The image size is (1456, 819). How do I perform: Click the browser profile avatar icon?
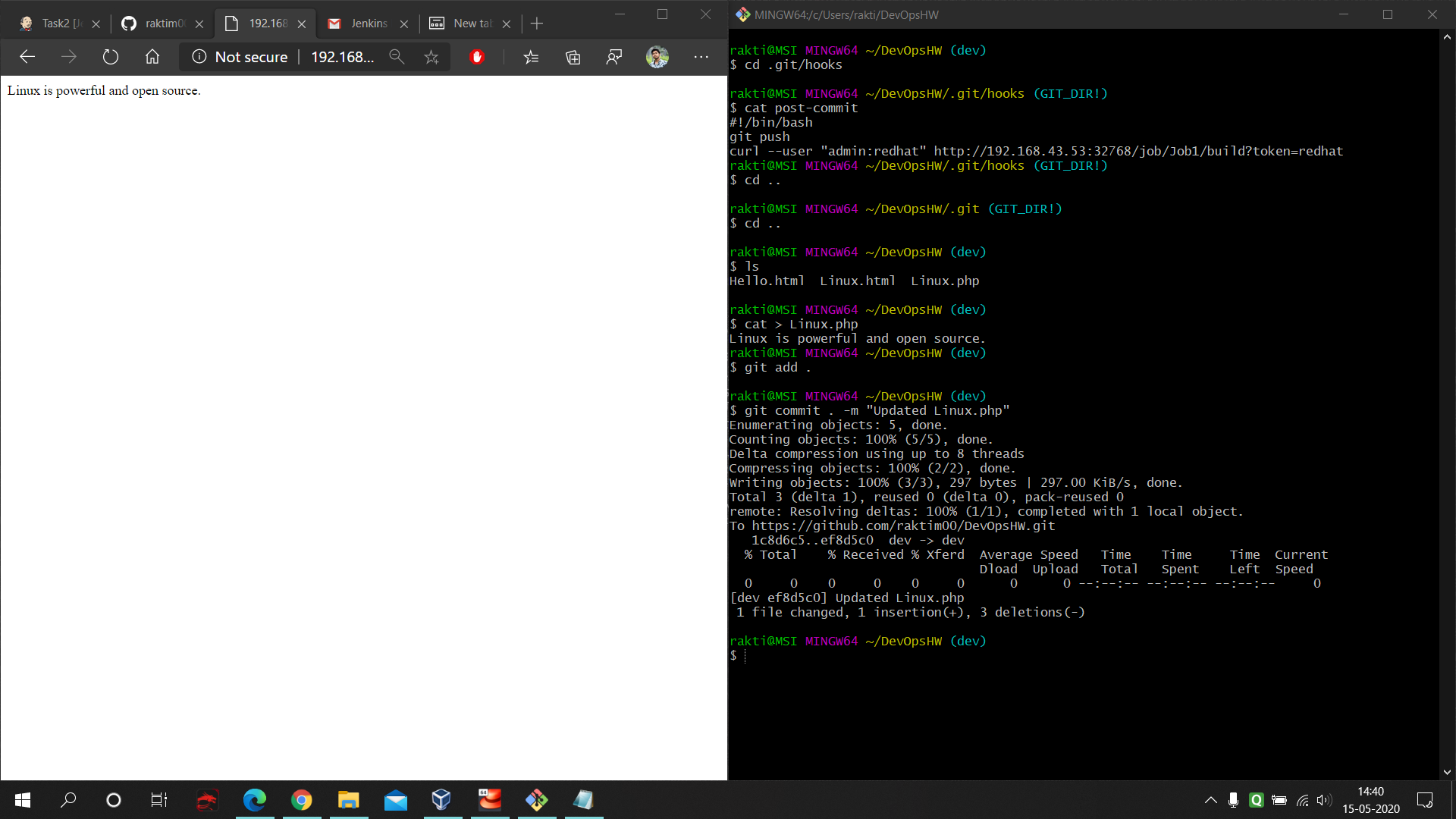tap(657, 57)
